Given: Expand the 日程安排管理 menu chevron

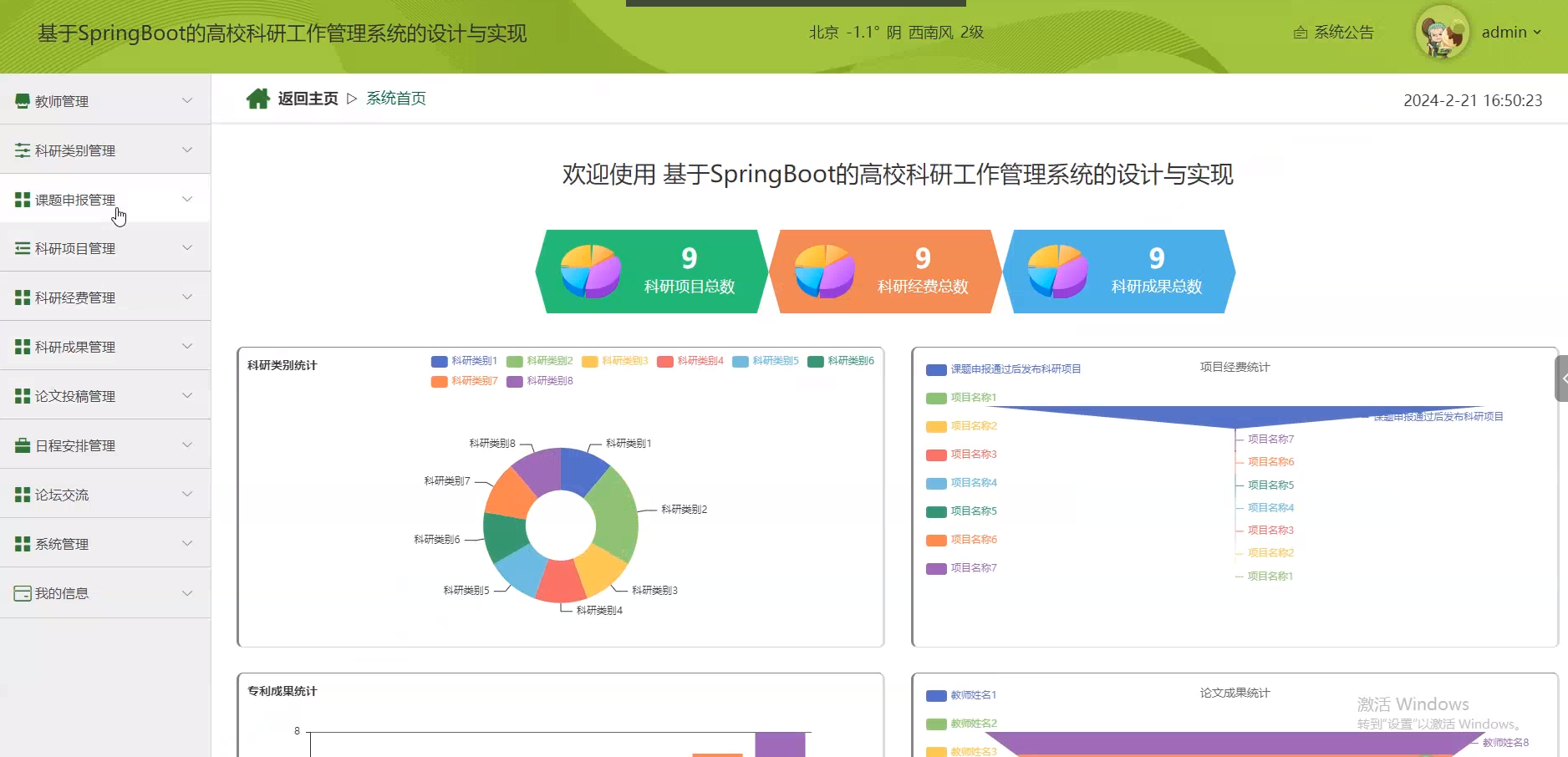Looking at the screenshot, I should click(x=187, y=445).
